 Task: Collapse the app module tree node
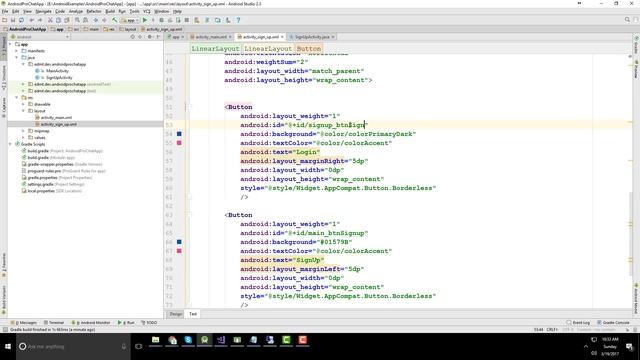pyautogui.click(x=10, y=44)
